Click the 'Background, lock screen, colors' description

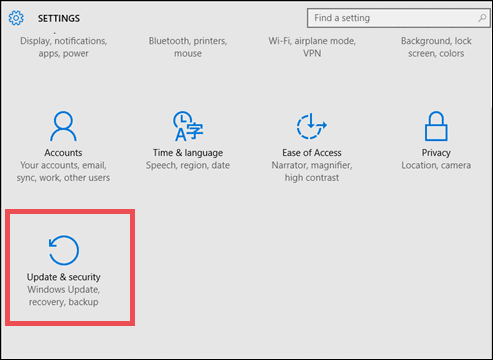[x=436, y=47]
